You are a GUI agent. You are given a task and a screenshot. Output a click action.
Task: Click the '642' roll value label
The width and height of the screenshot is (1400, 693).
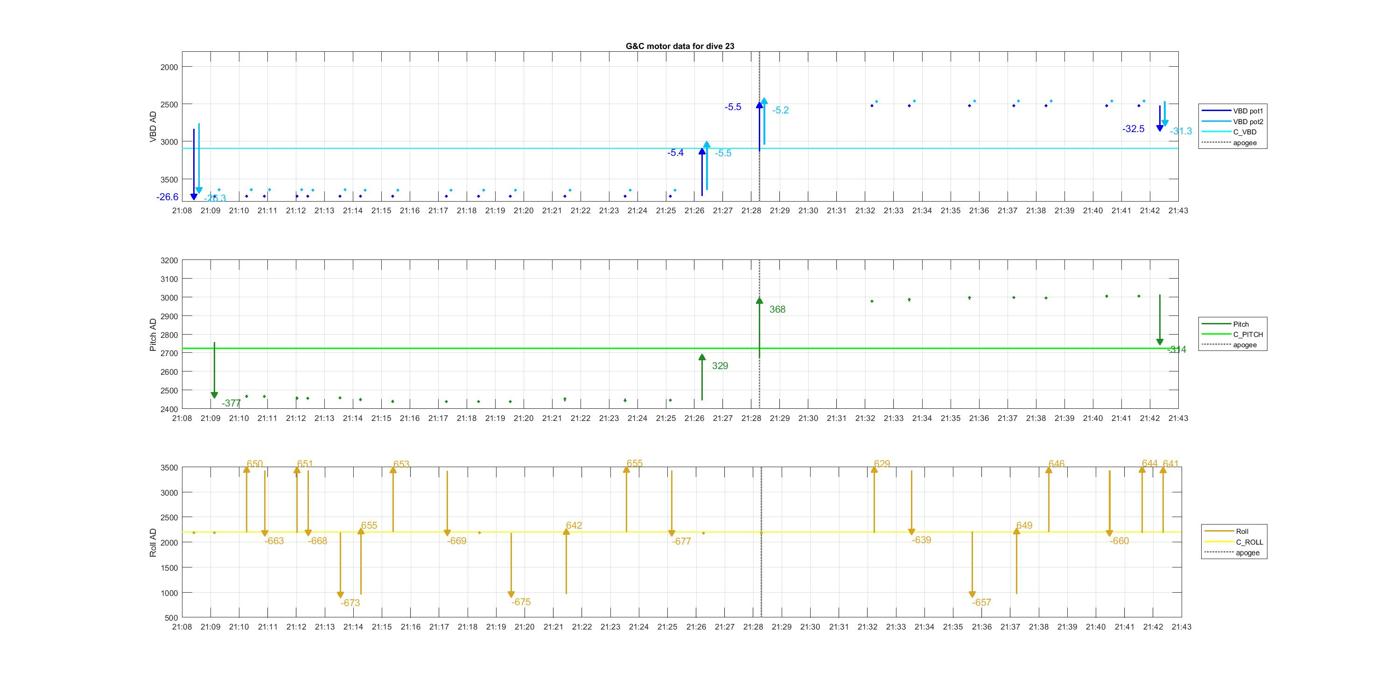pos(574,526)
